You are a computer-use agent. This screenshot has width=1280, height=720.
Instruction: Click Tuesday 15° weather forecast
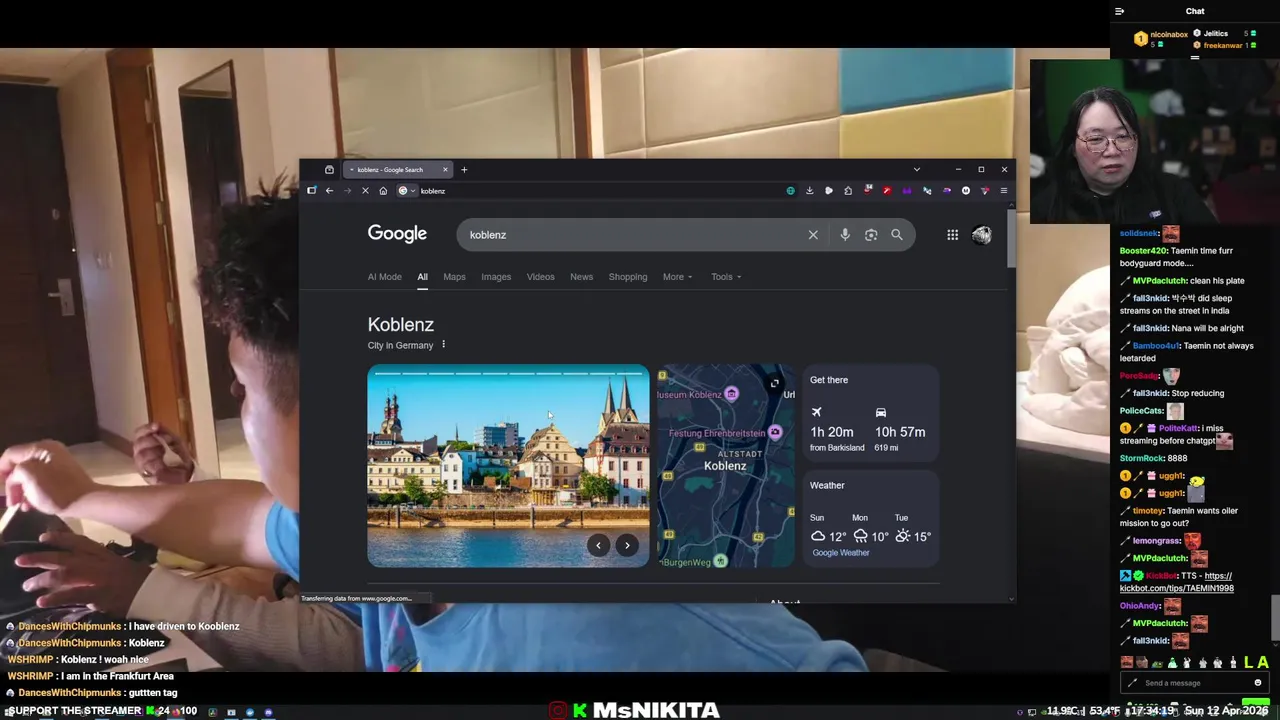point(913,529)
